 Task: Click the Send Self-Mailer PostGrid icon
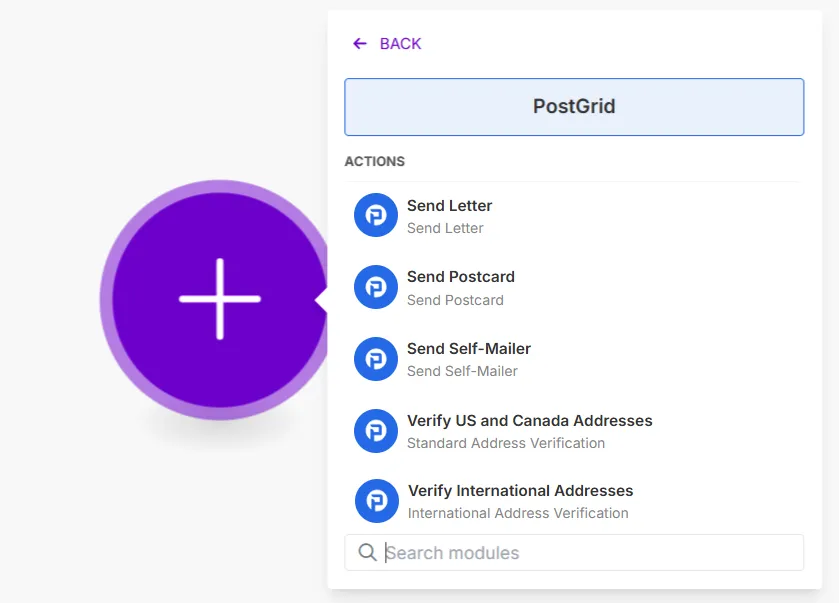coord(375,359)
